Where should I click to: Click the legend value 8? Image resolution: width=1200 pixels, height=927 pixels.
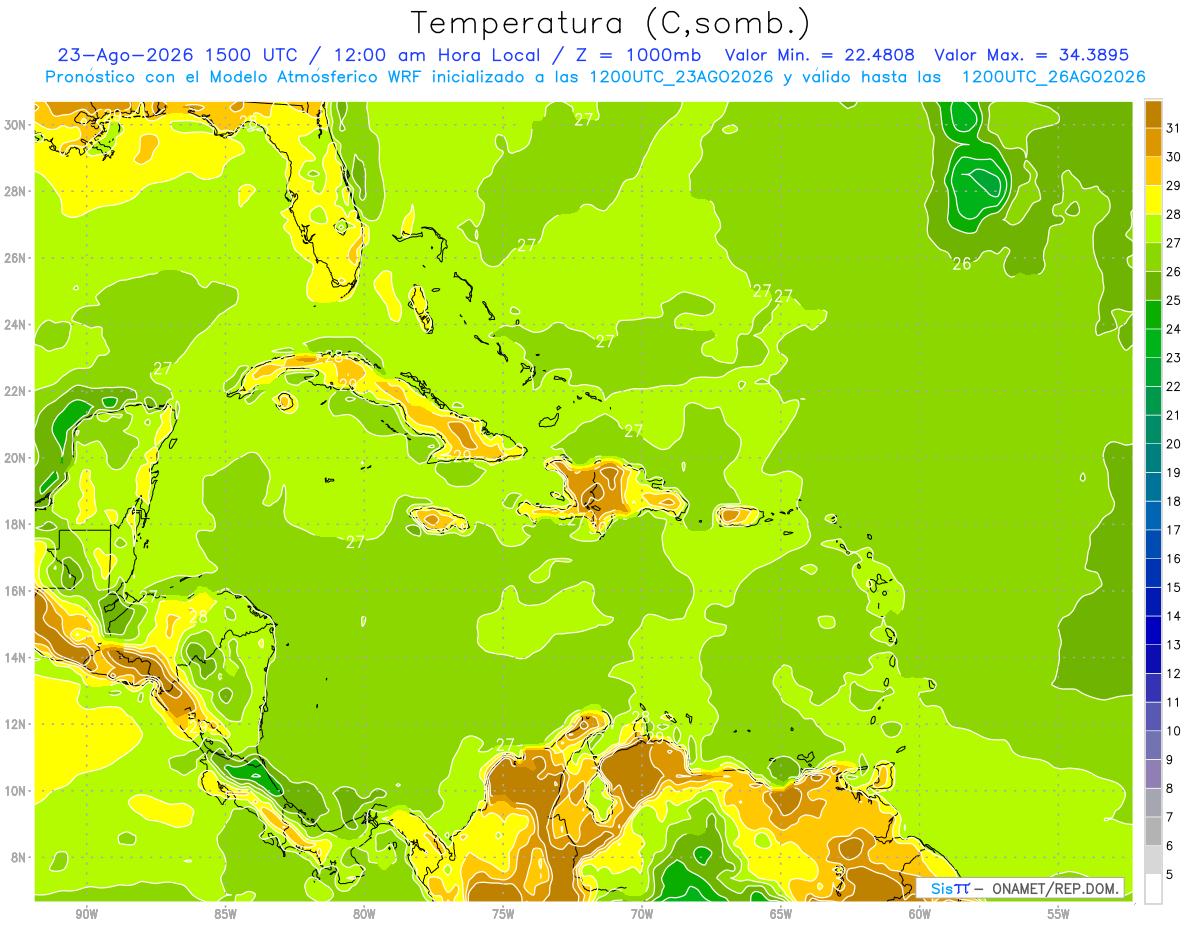pyautogui.click(x=1170, y=789)
